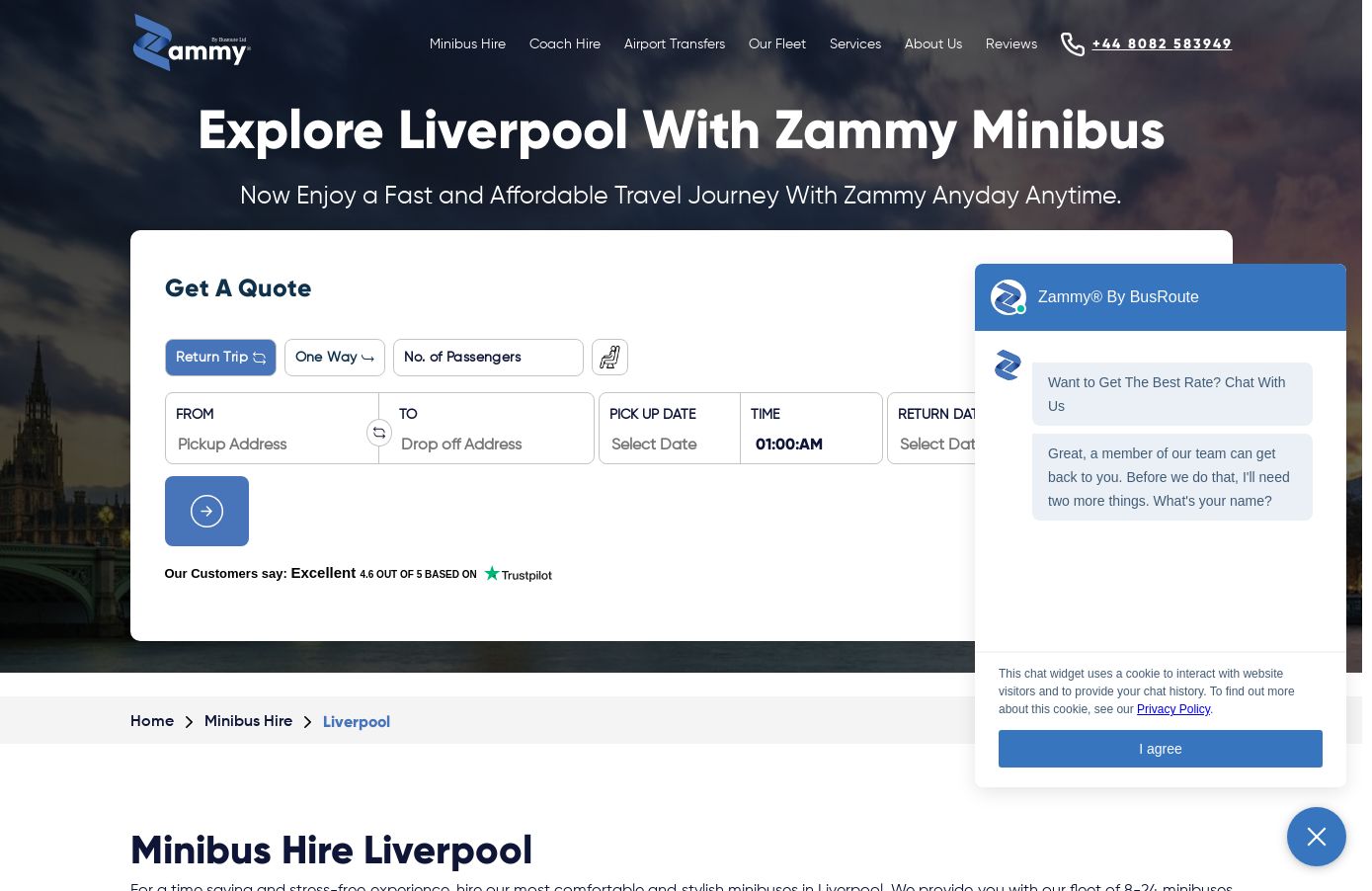Select the Return Trip option
The height and width of the screenshot is (891, 1372).
click(220, 358)
